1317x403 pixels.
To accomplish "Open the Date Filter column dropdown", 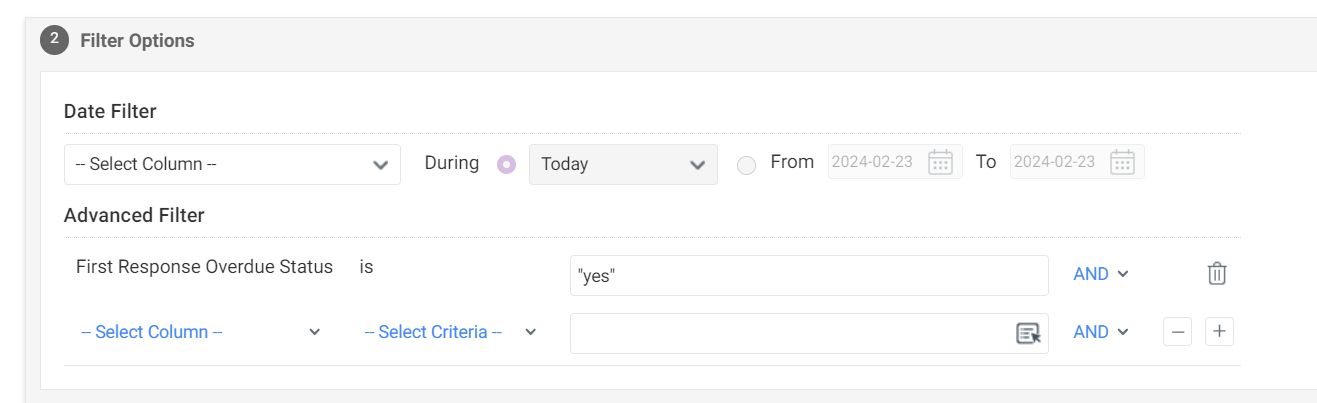I will coord(232,165).
